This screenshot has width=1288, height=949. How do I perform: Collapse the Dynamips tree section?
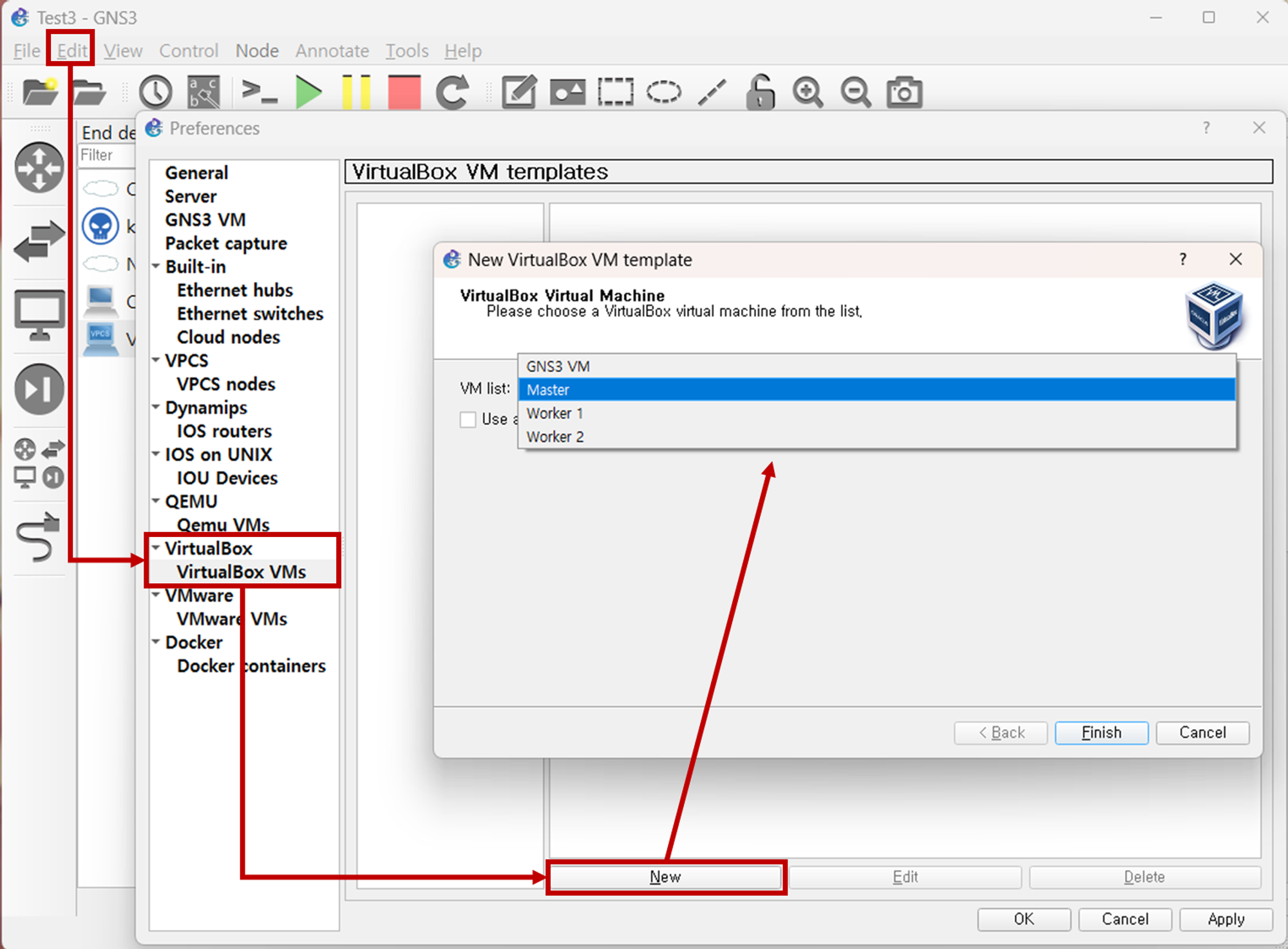(156, 407)
